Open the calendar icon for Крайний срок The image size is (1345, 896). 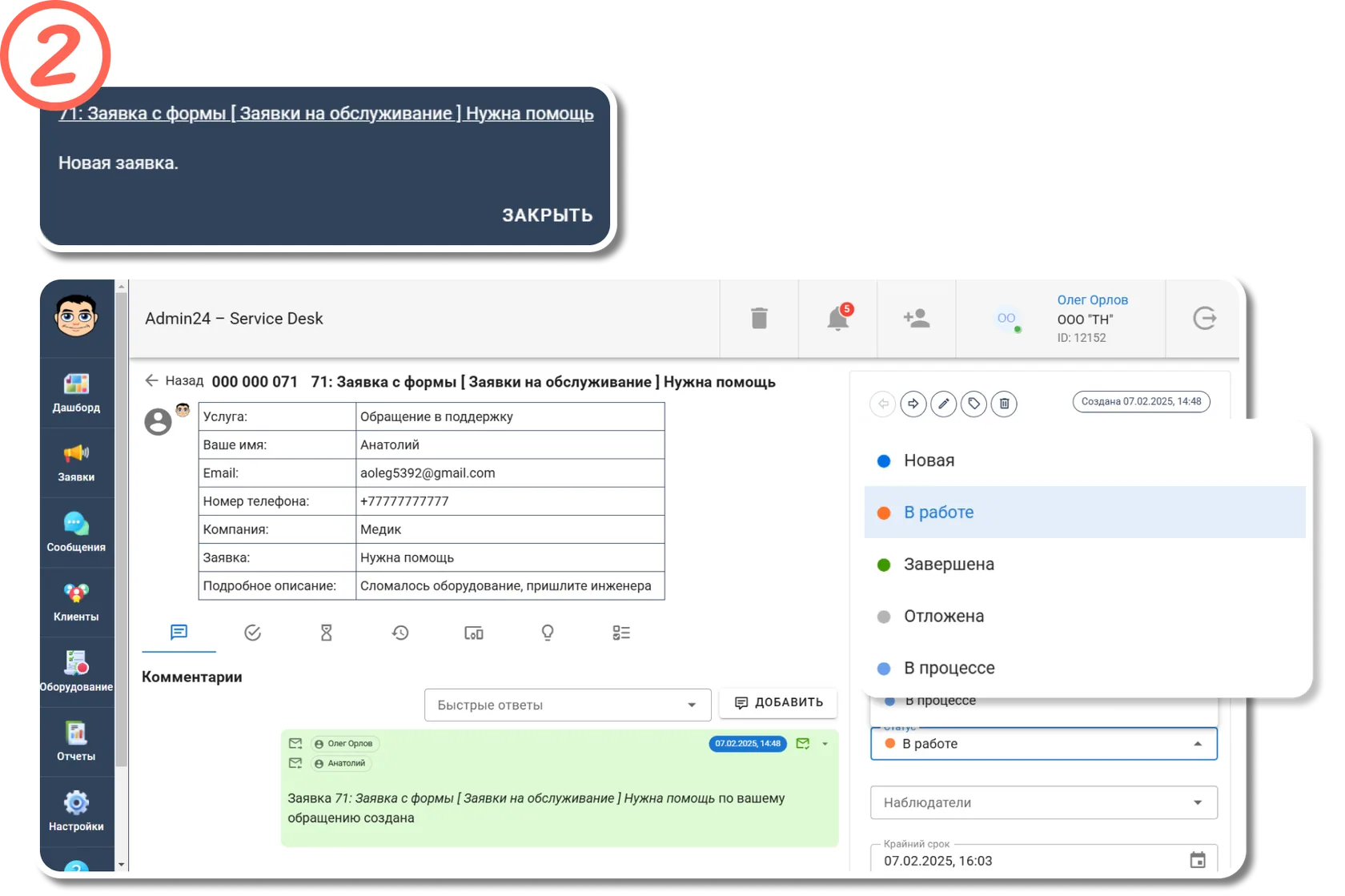1198,860
